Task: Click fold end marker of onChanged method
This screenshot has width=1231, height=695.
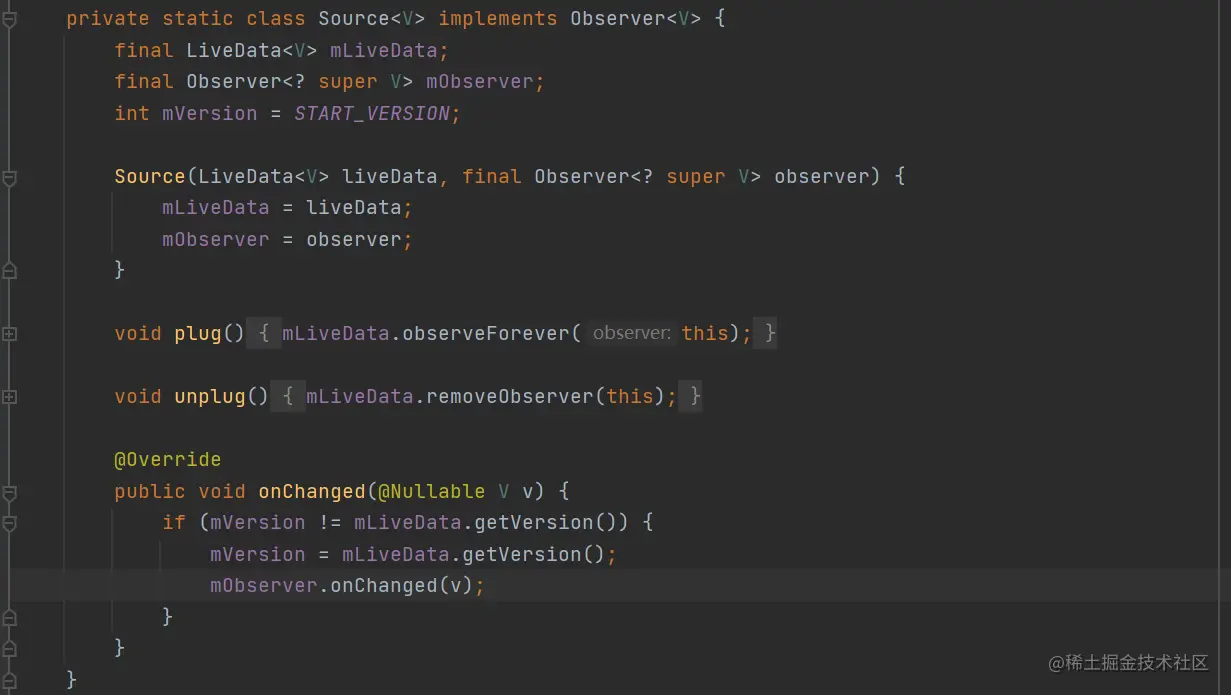Action: (10, 648)
